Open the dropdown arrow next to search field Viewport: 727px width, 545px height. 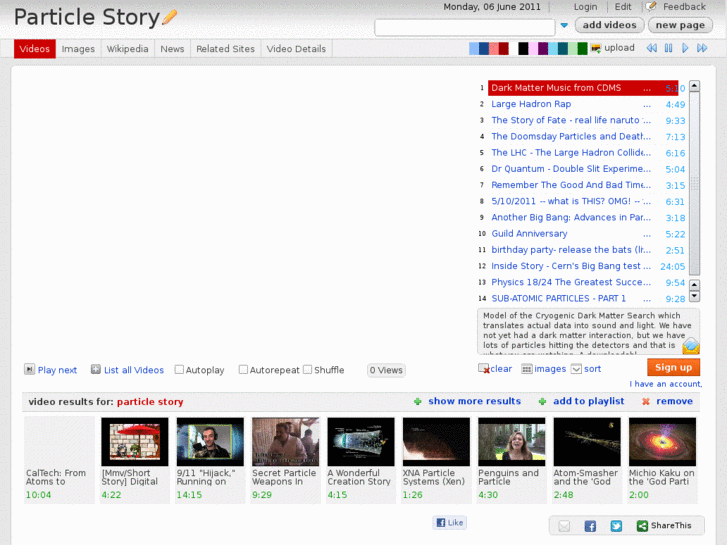point(564,26)
